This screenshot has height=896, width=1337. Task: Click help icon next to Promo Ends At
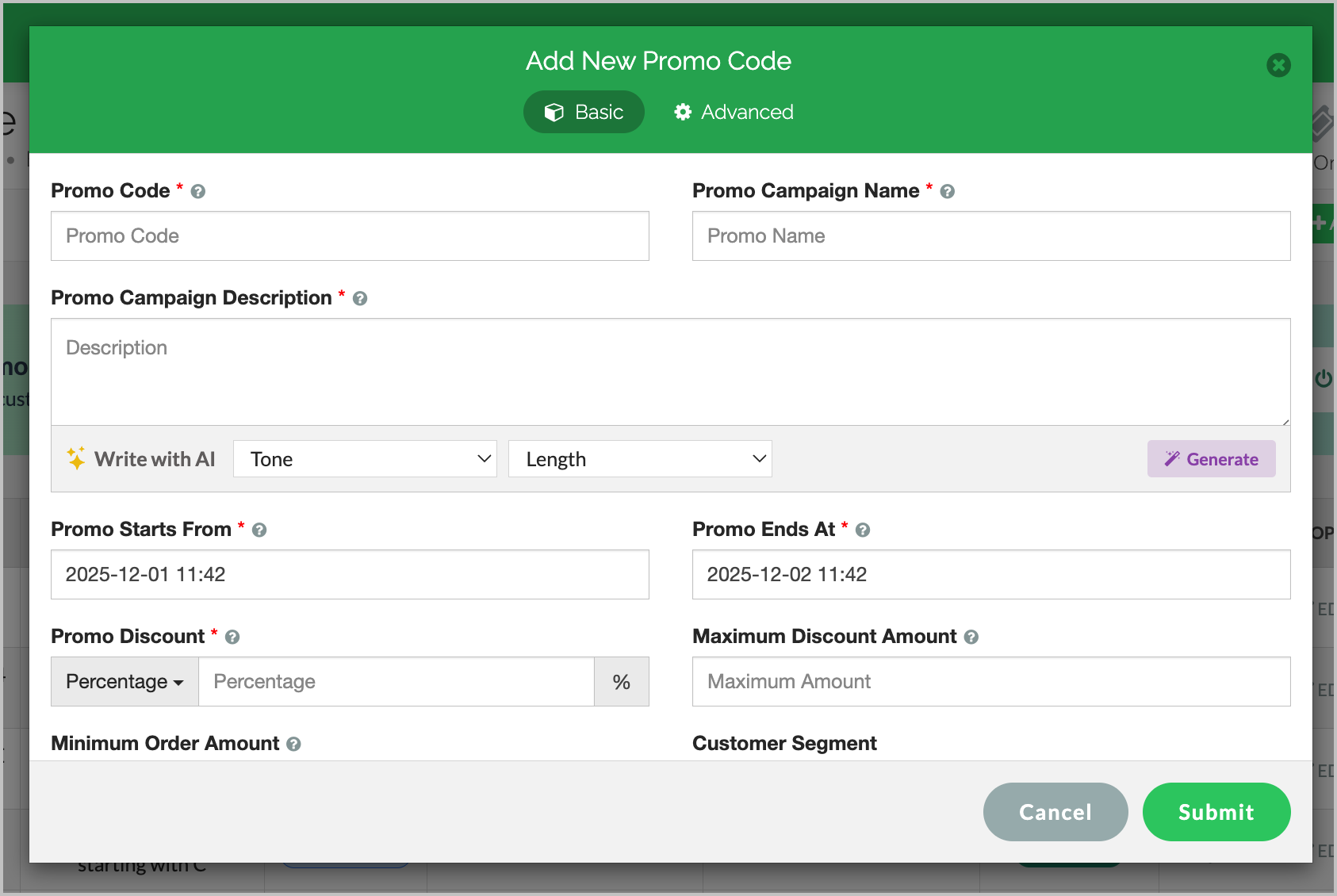(863, 530)
